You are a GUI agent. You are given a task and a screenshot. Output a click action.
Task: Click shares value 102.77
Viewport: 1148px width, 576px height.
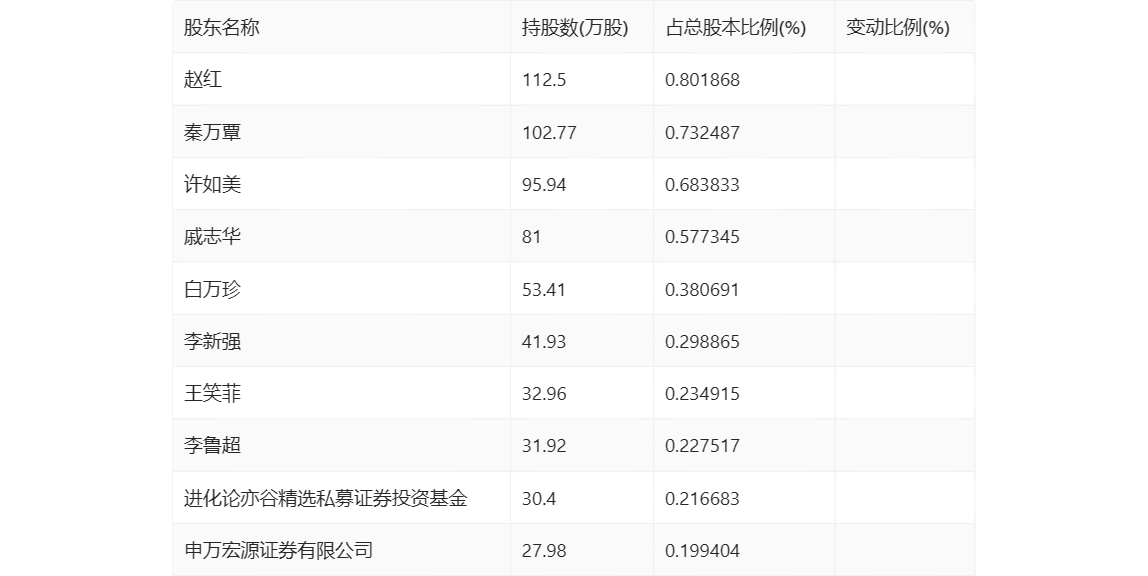coord(549,132)
